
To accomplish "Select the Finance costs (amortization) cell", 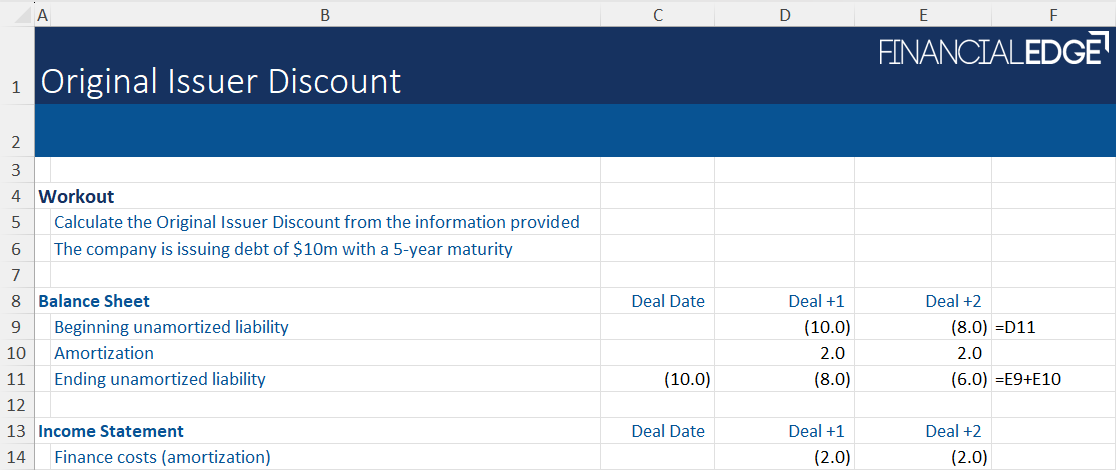I will (x=162, y=457).
